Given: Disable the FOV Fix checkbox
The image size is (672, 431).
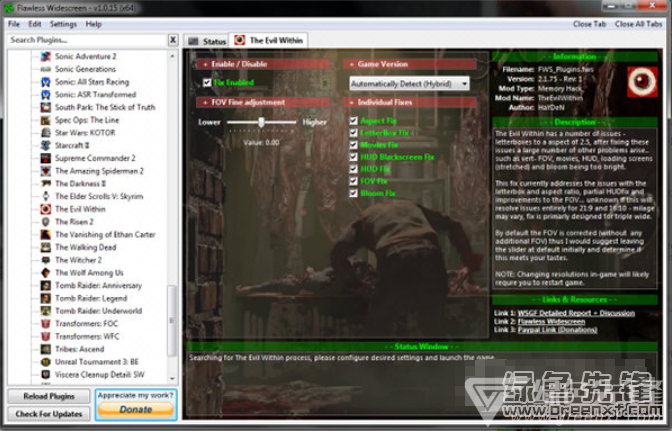Looking at the screenshot, I should [353, 181].
